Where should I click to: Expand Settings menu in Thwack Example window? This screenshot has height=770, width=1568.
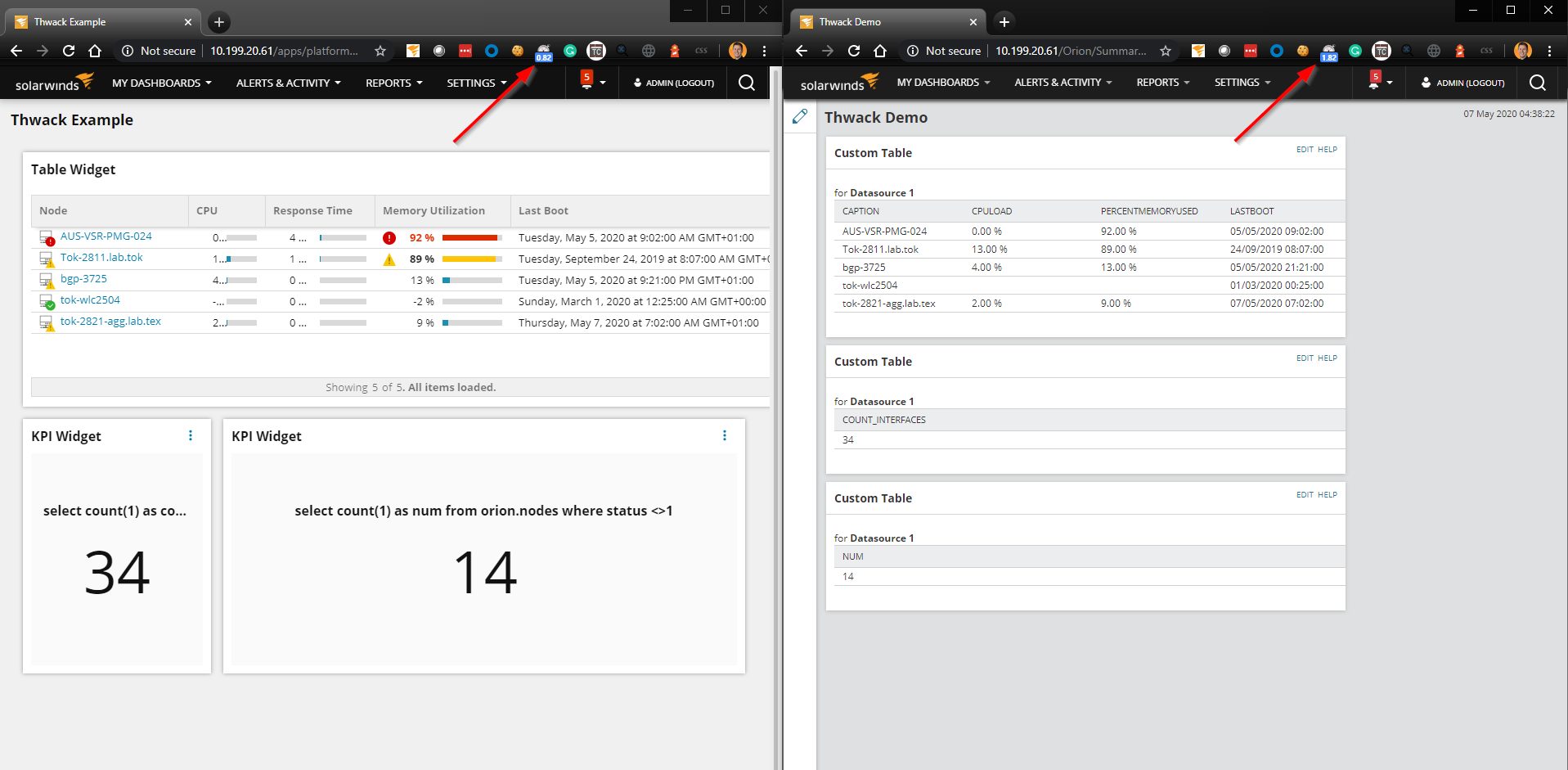[477, 83]
